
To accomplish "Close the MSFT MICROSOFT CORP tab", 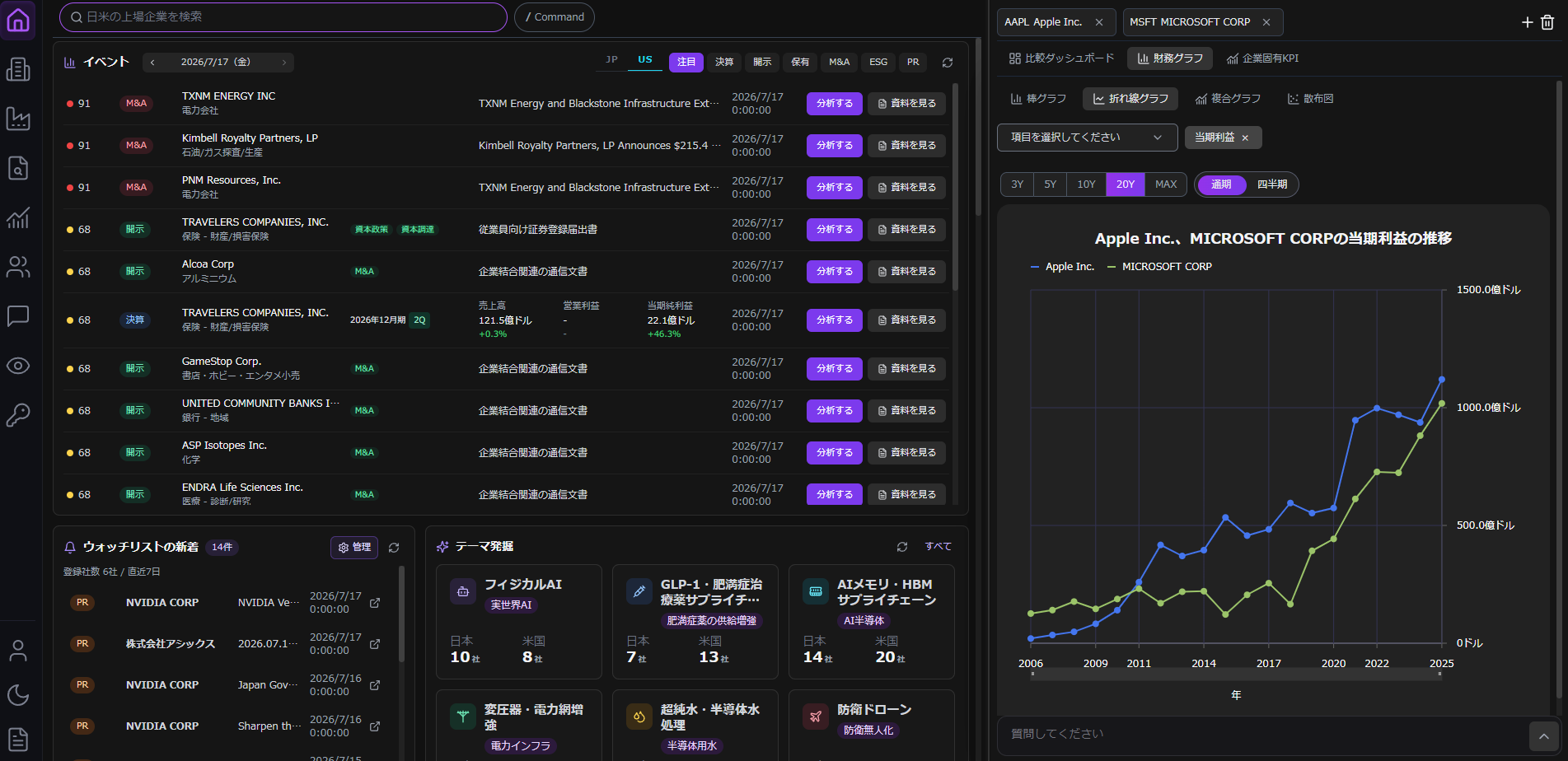I will point(1266,22).
